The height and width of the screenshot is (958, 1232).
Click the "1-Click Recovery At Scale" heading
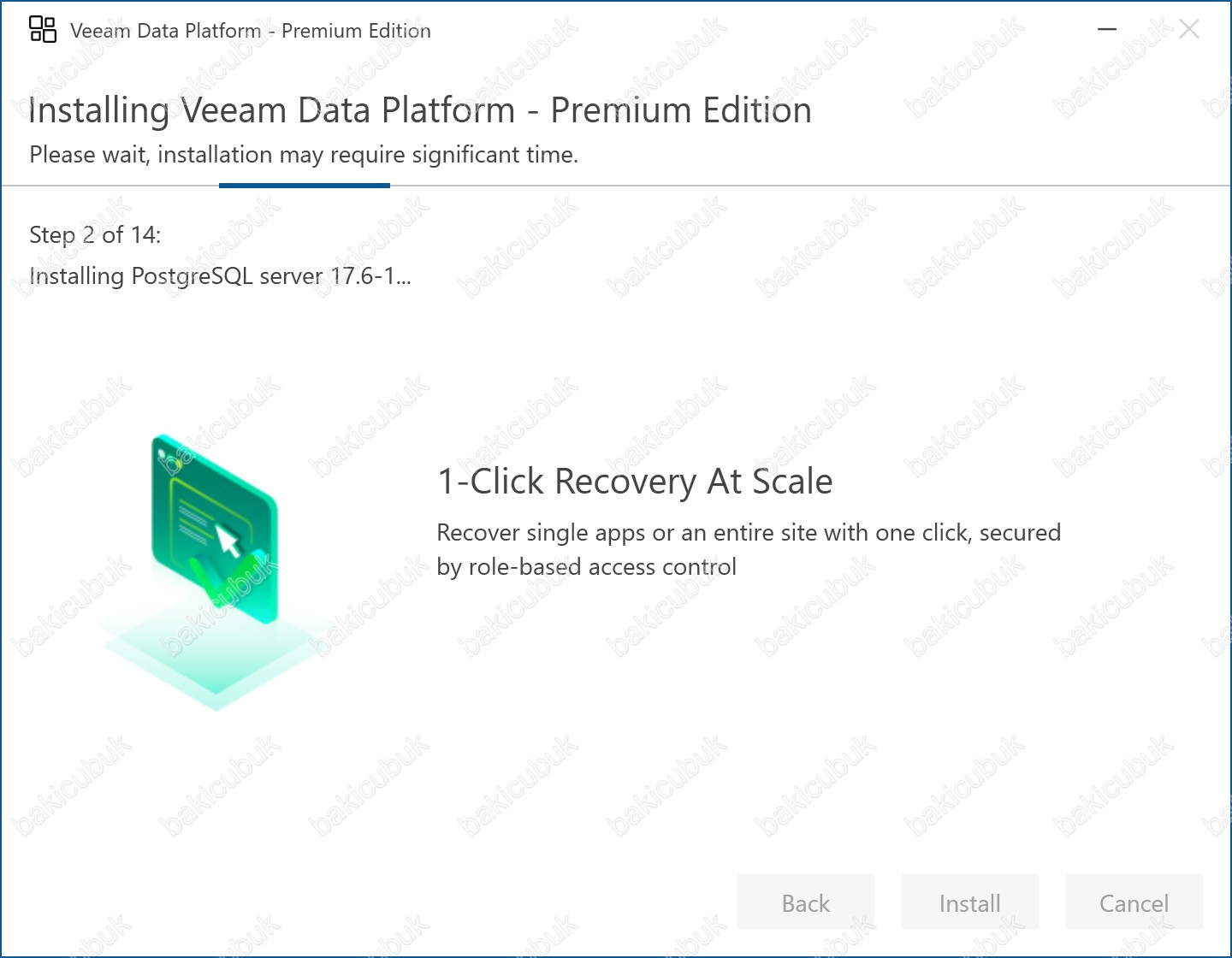634,482
